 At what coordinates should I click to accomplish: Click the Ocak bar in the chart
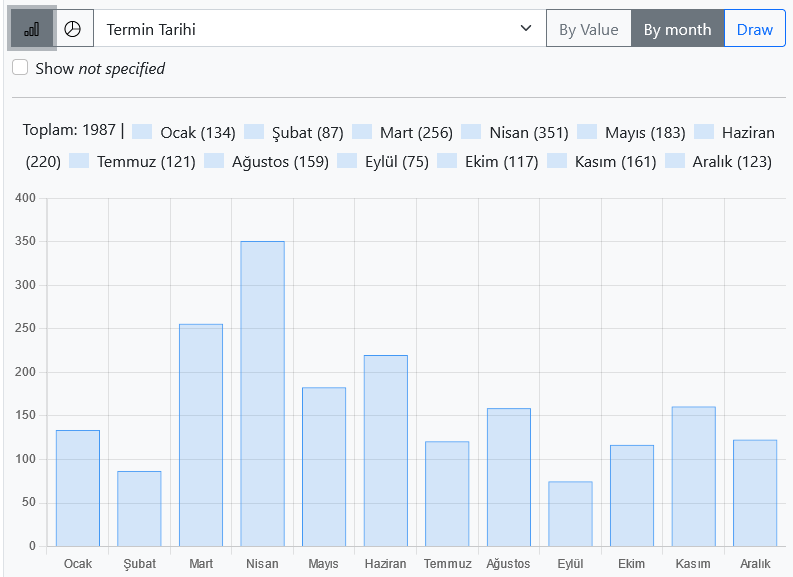(78, 488)
